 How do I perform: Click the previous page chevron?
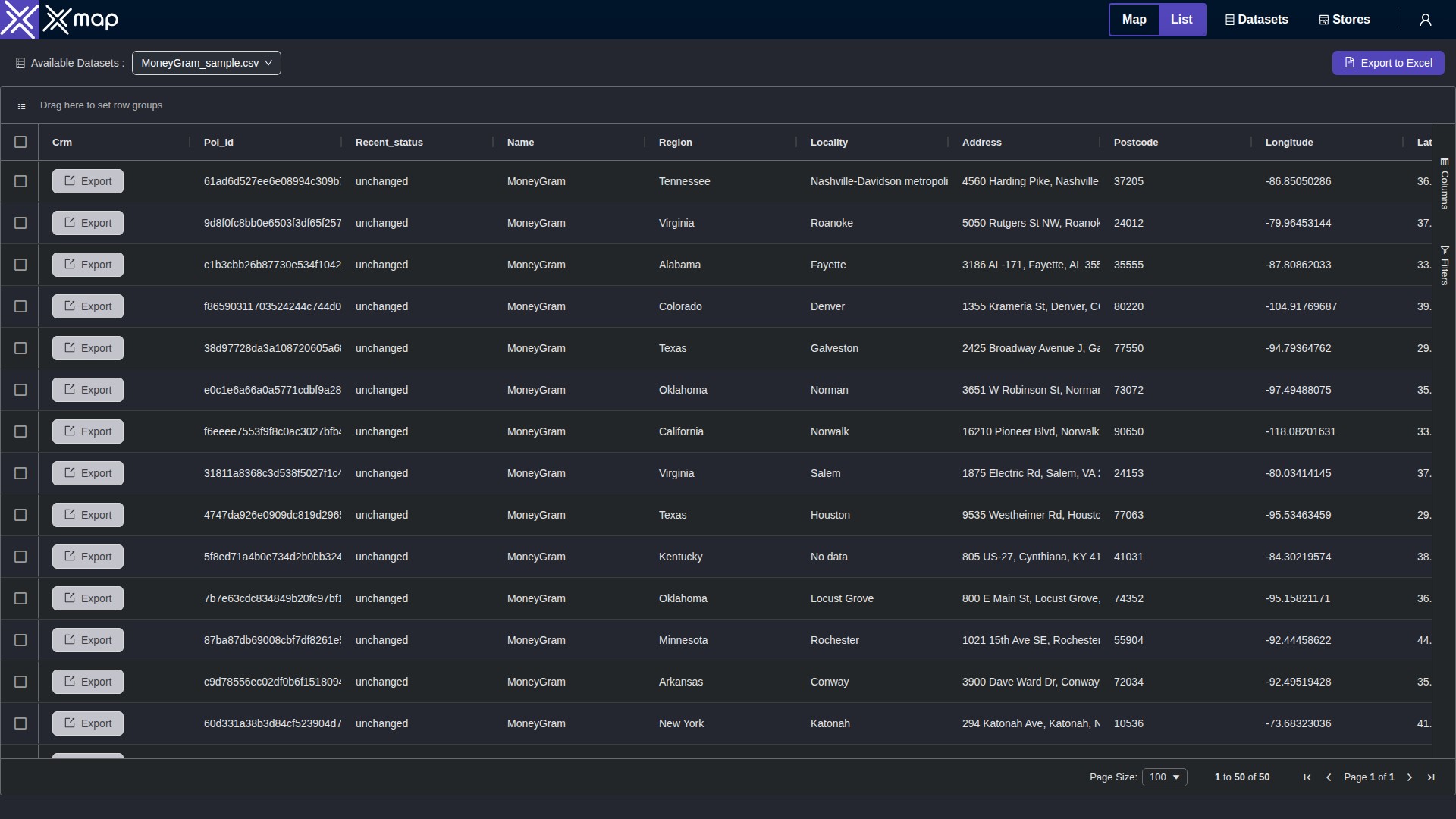pyautogui.click(x=1329, y=777)
